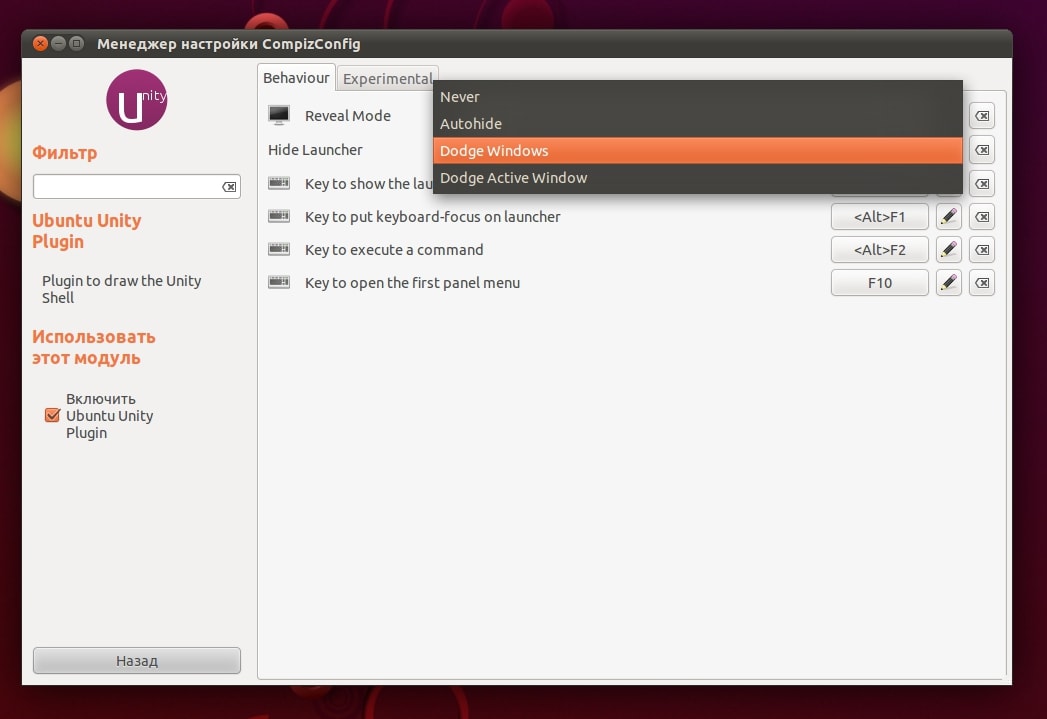
Task: Minimize the CompizConfig window
Action: pos(59,43)
